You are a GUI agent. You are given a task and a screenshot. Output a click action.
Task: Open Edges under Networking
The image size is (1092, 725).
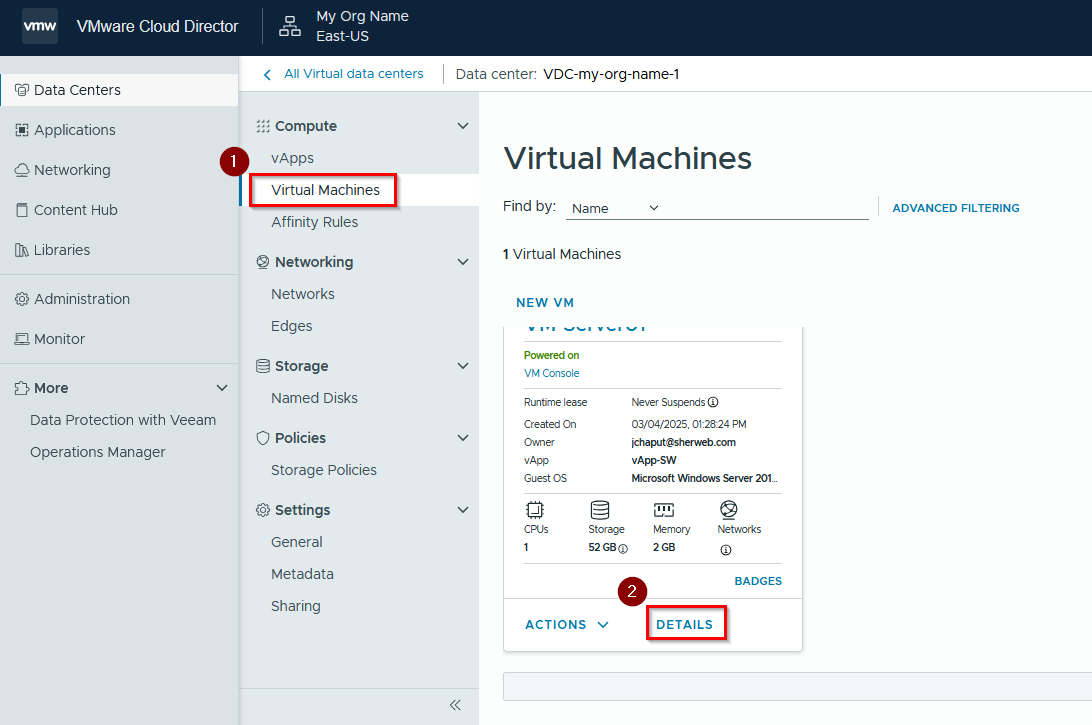[x=292, y=326]
